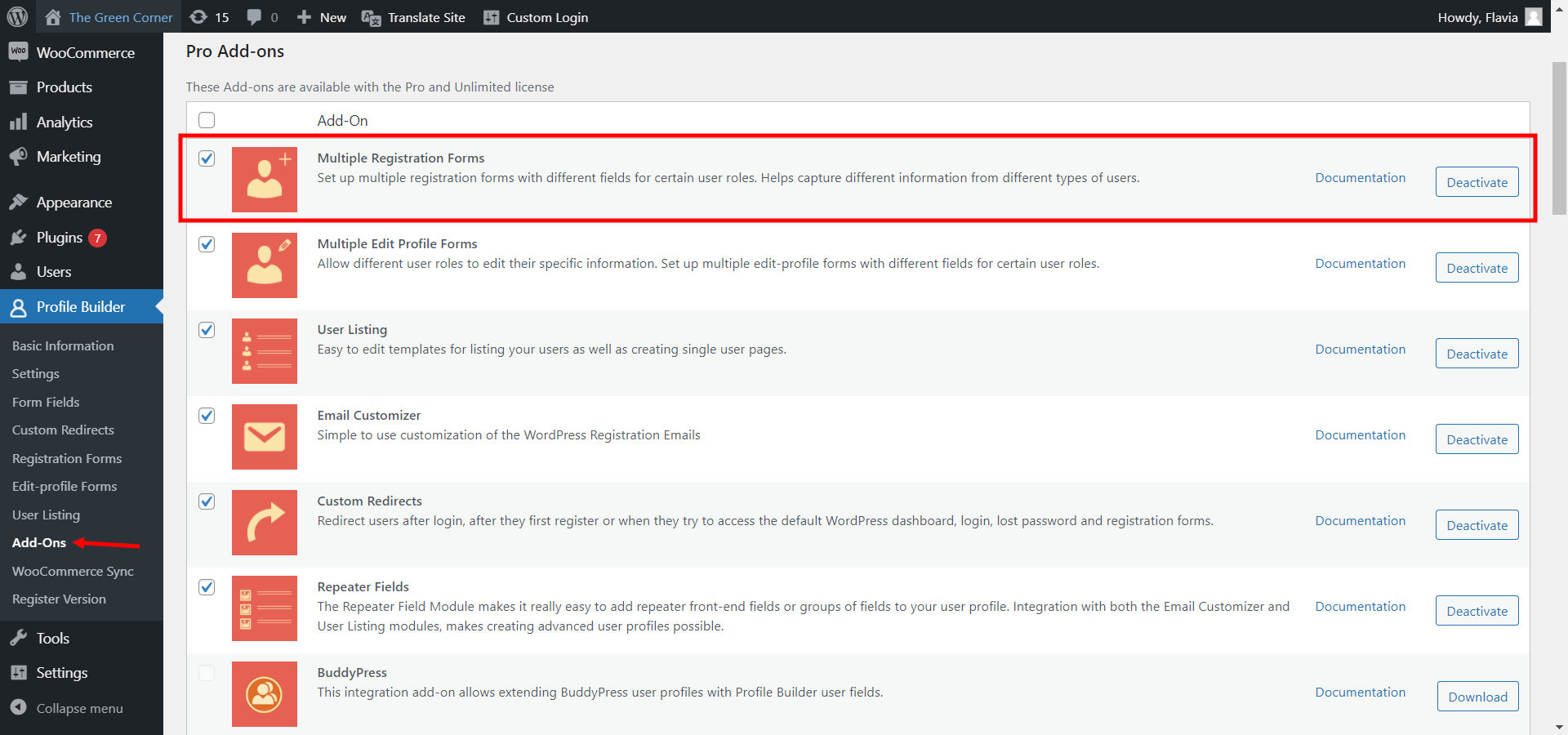Click the Email Customizer envelope icon
1568x735 pixels.
264,437
